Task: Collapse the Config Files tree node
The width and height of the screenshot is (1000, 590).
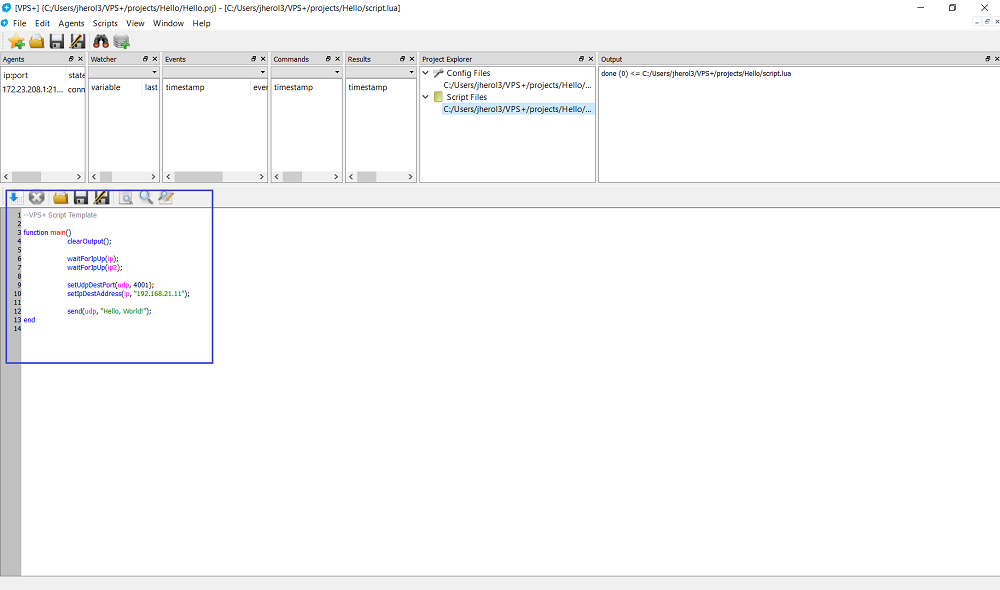Action: coord(426,73)
